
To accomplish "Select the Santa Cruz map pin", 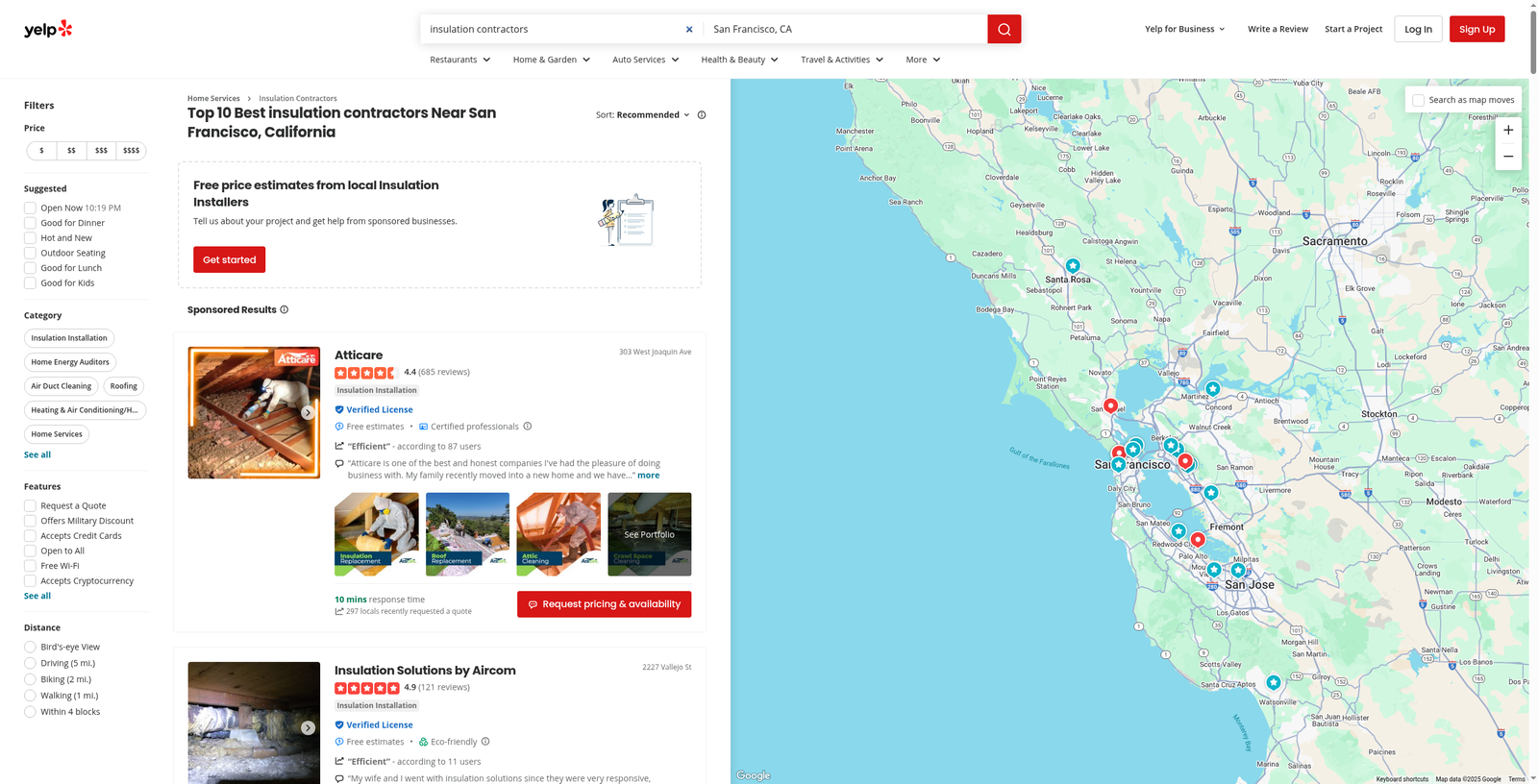I will pyautogui.click(x=1274, y=682).
